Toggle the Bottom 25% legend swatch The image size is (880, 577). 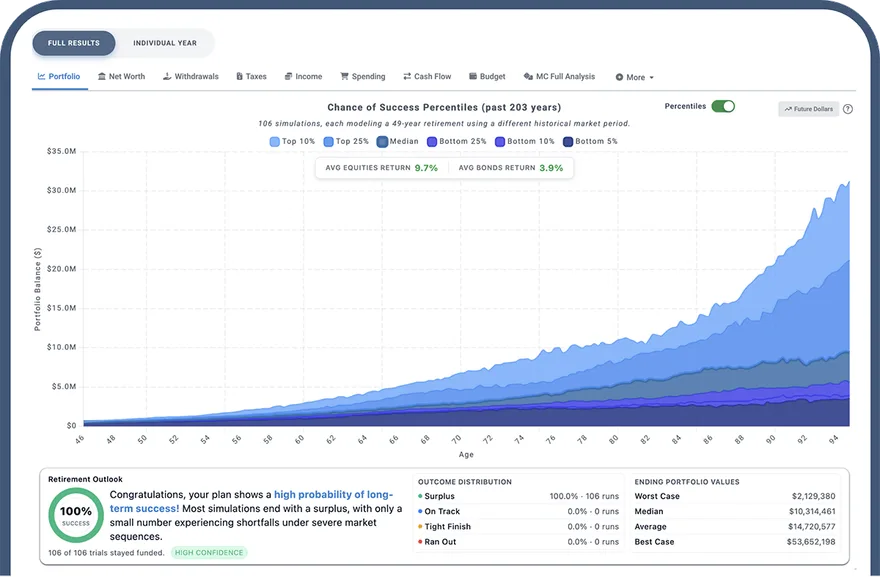tap(432, 141)
